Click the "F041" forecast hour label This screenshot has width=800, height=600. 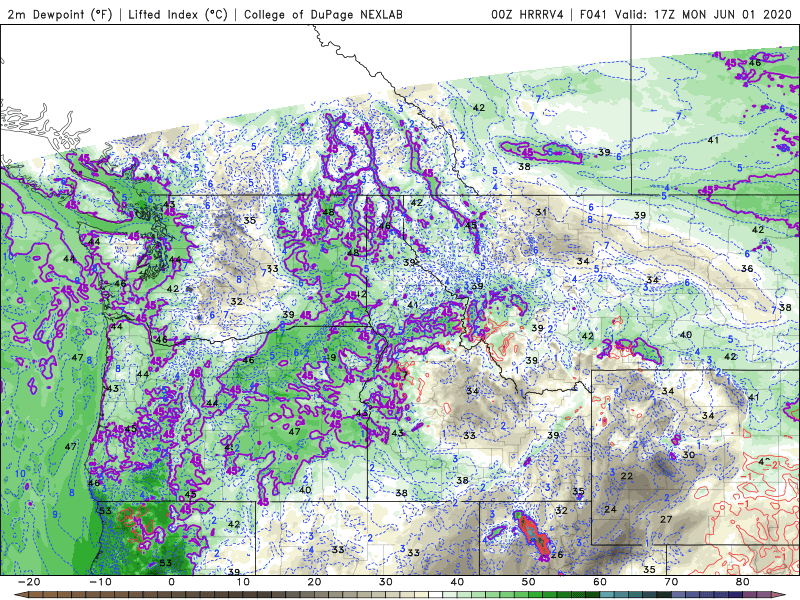593,14
